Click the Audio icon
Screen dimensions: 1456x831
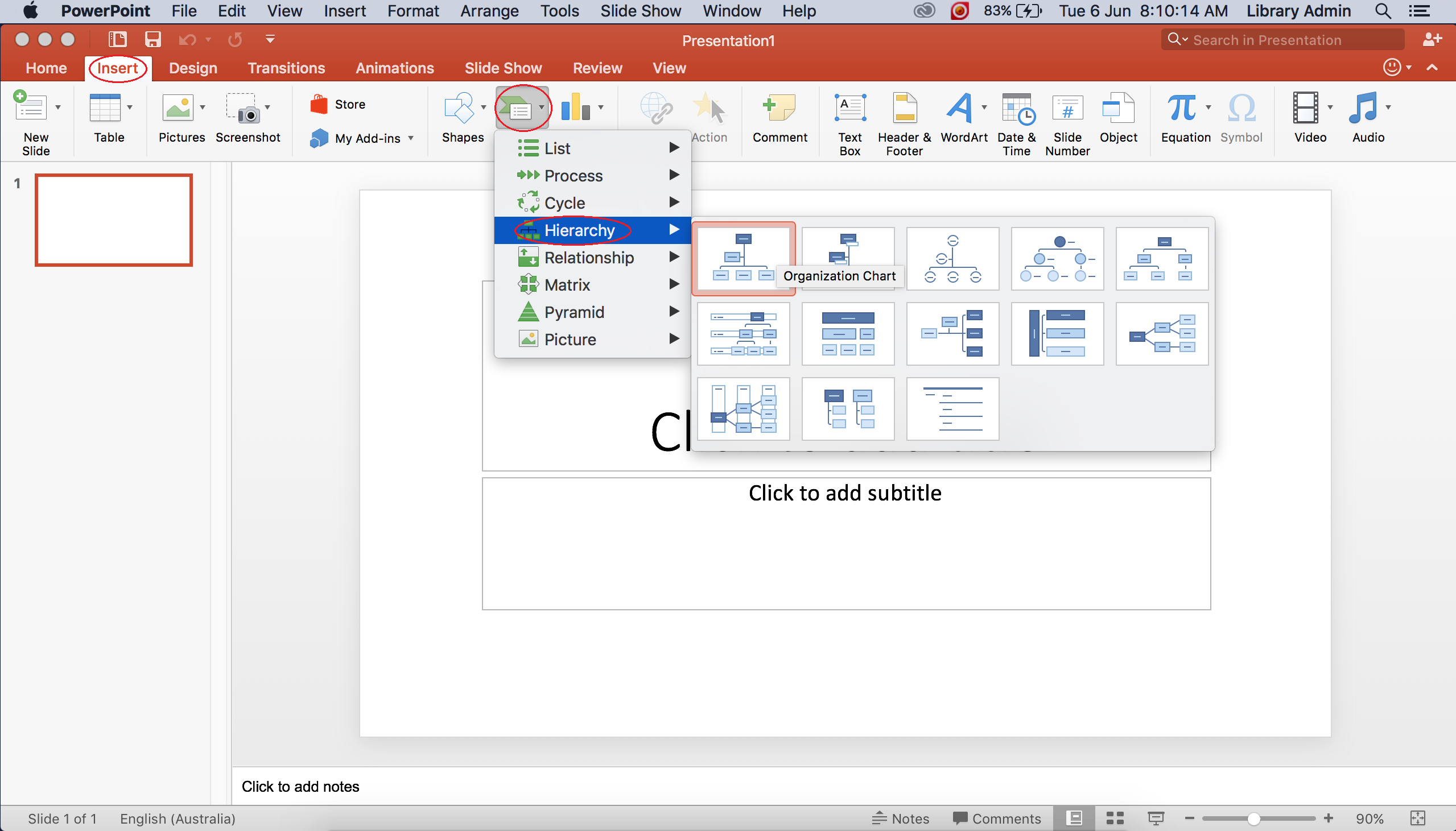click(1363, 108)
